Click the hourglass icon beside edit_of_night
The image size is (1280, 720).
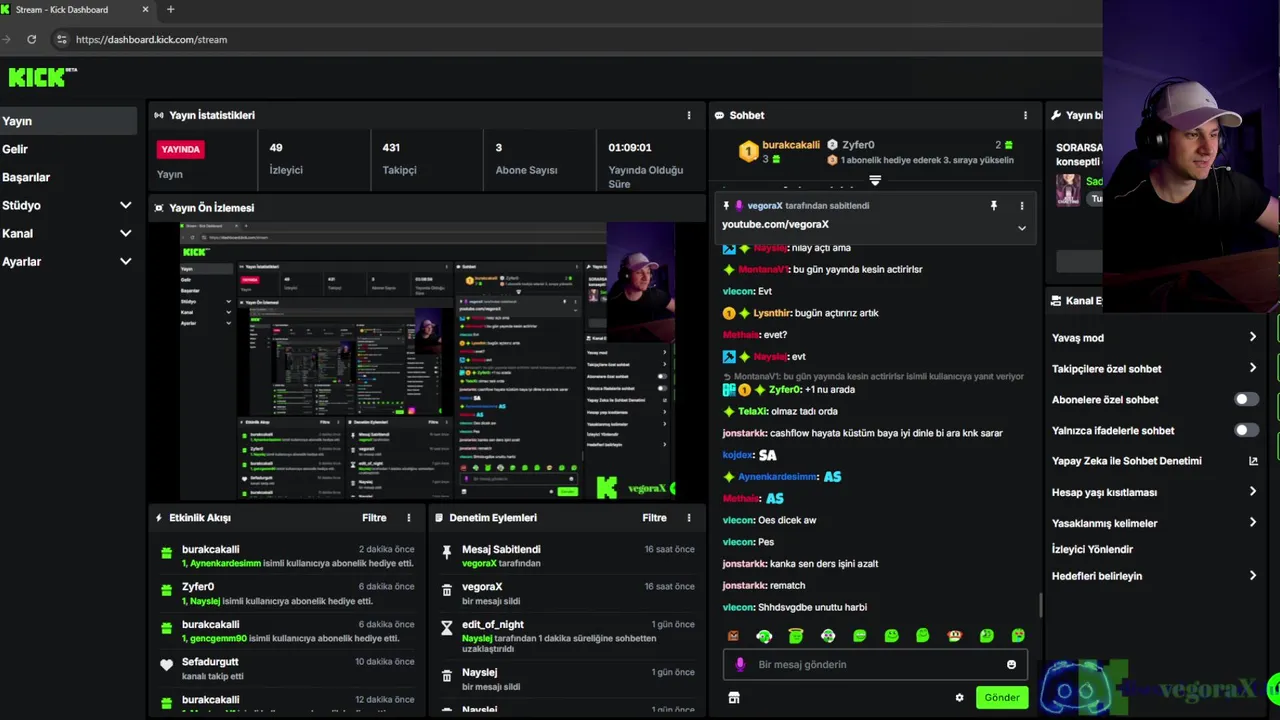[x=446, y=627]
